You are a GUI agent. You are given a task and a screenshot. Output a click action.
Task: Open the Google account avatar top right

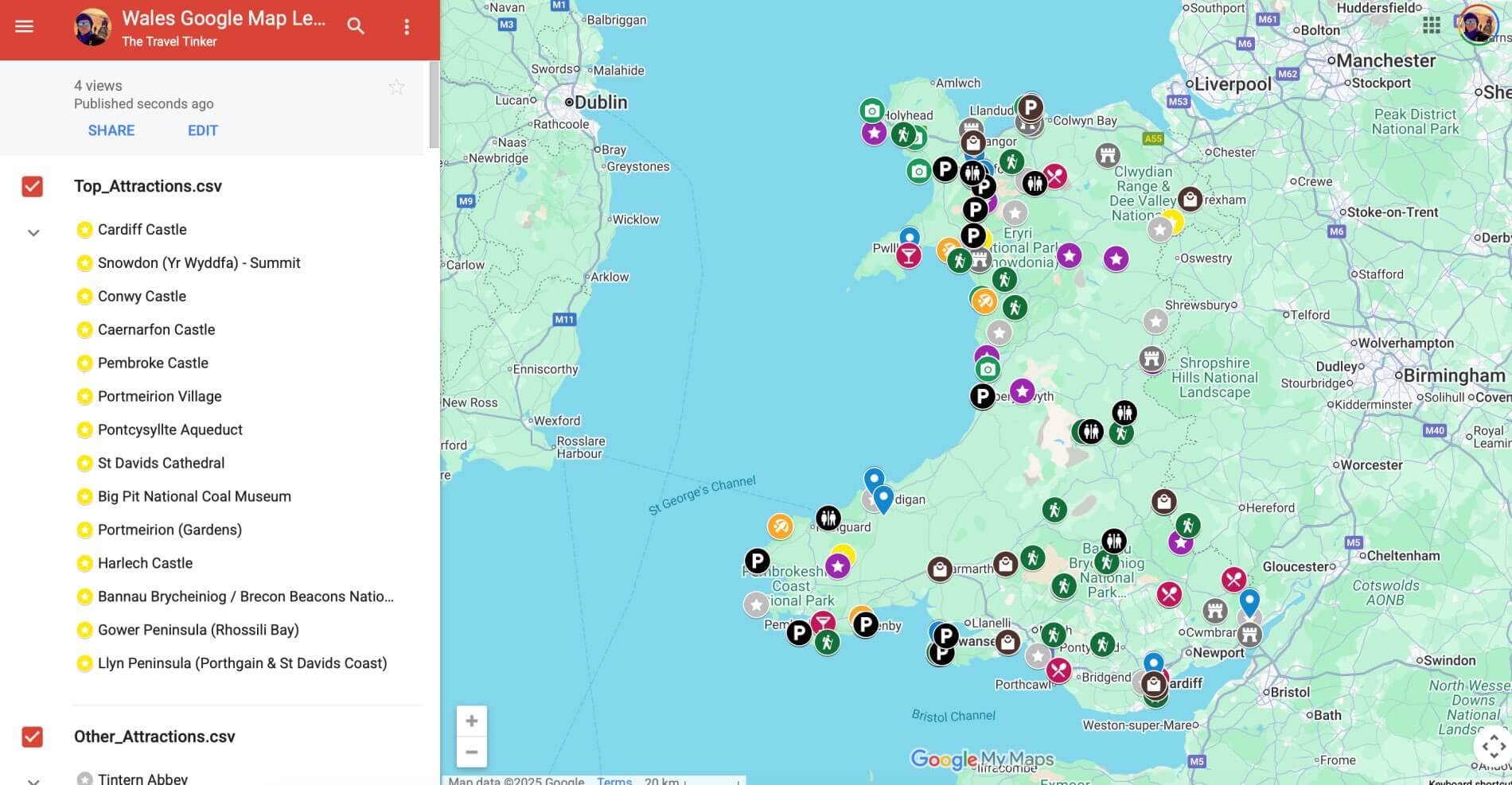[x=1478, y=25]
